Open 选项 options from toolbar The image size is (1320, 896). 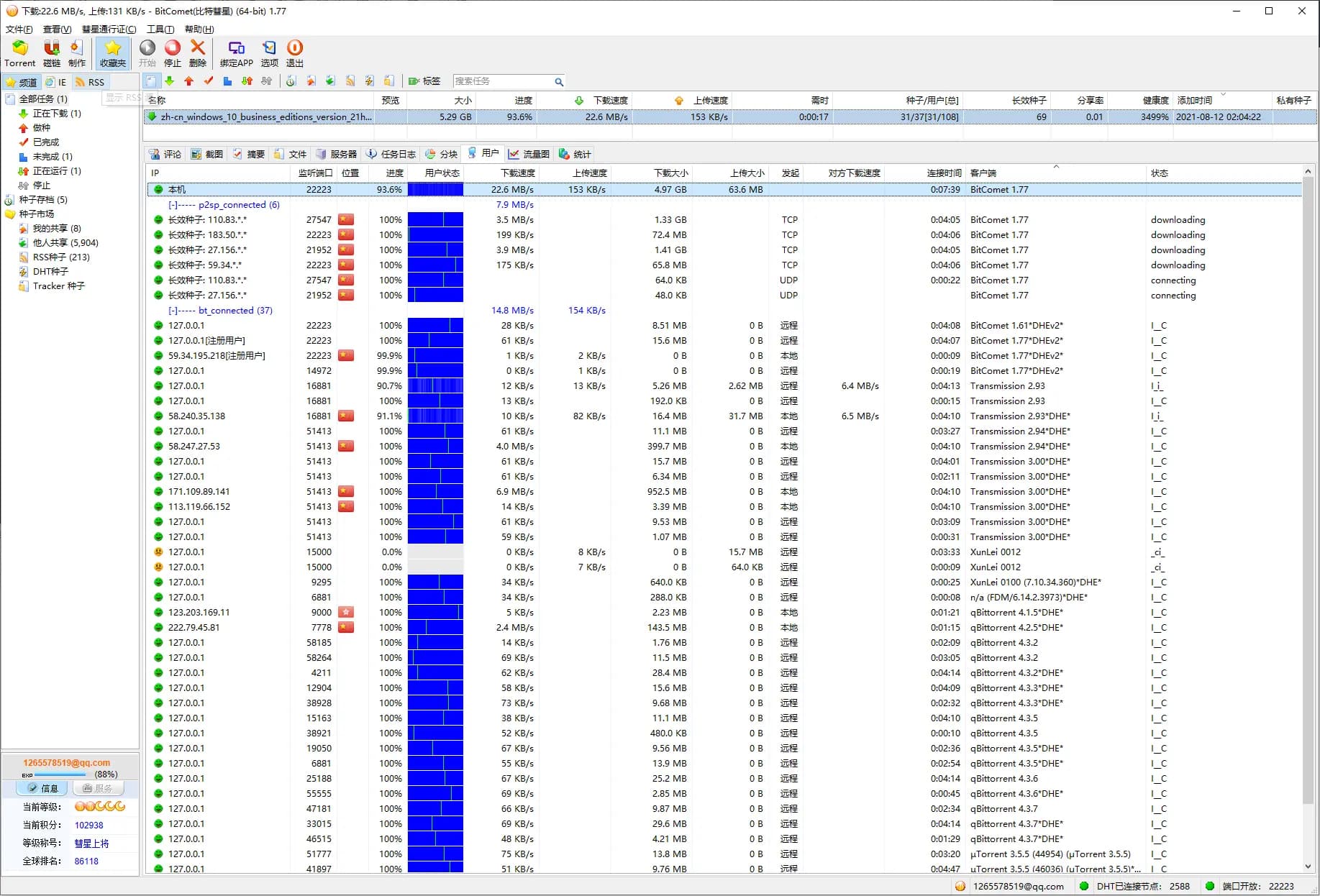pyautogui.click(x=270, y=53)
